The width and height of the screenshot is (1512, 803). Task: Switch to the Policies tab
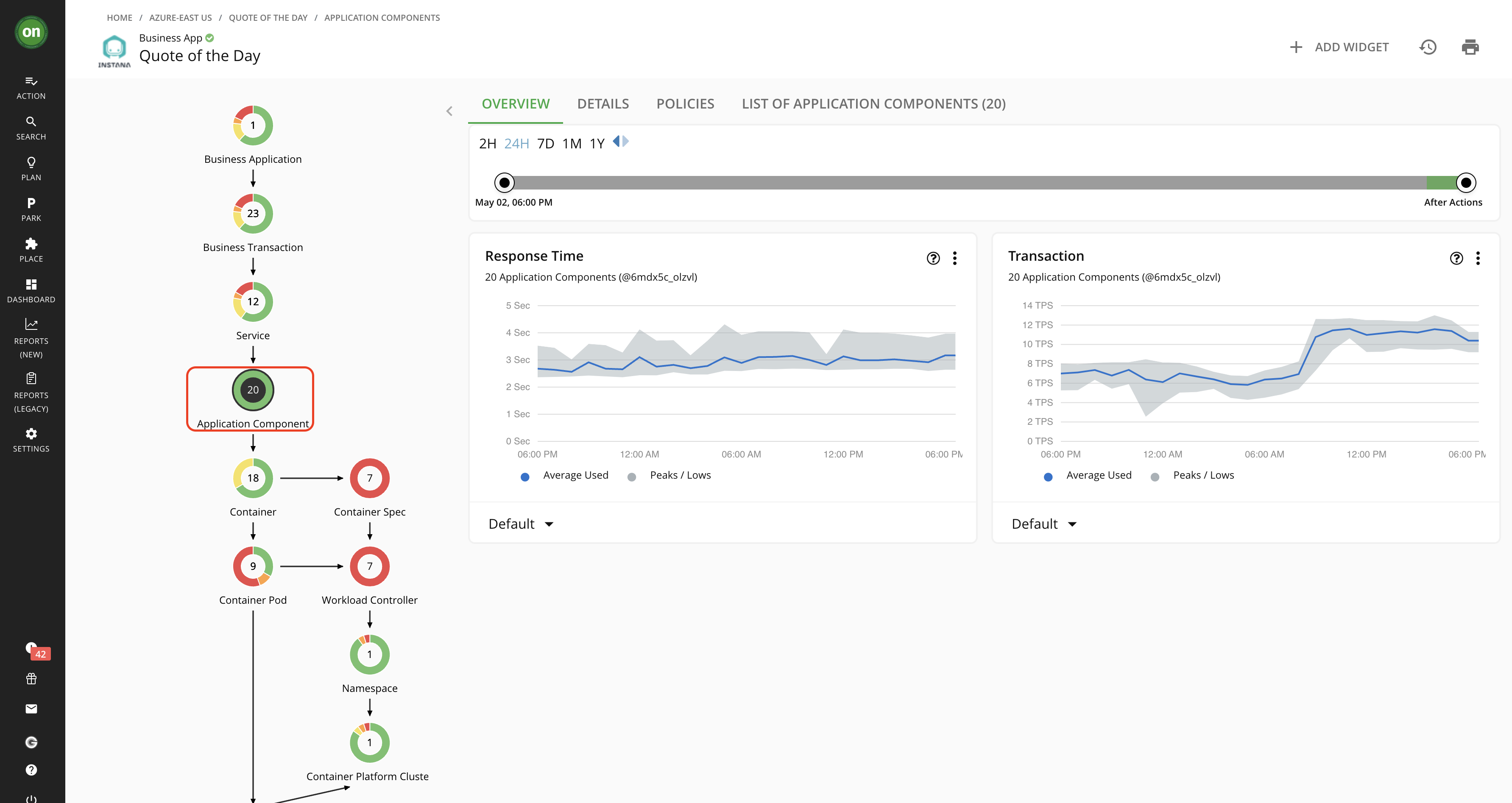click(x=685, y=104)
